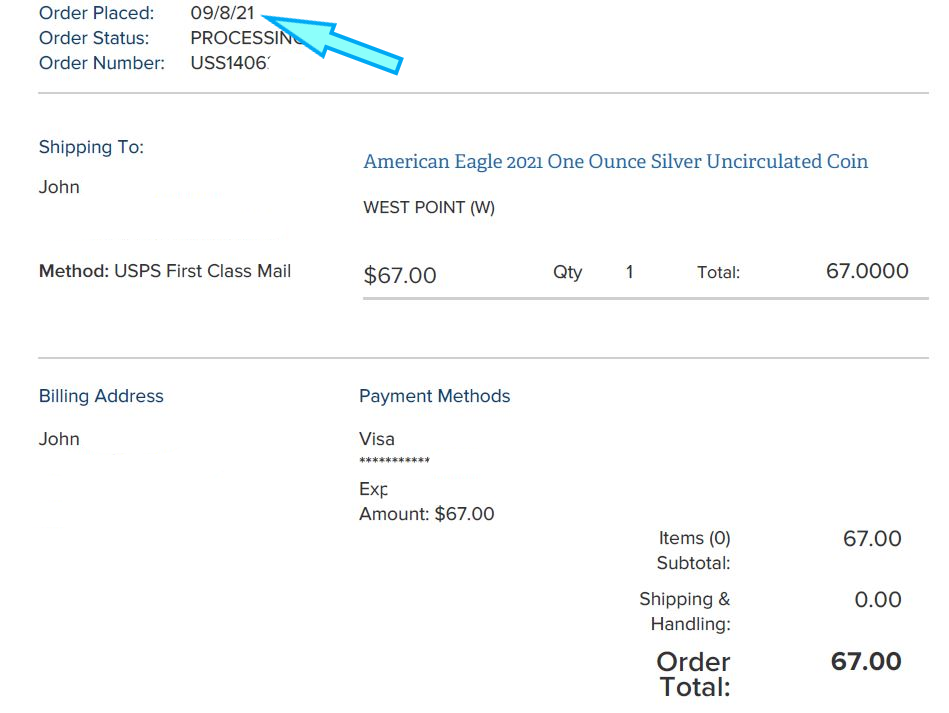This screenshot has width=949, height=713.
Task: Click the $67.00 unit price
Action: click(400, 275)
